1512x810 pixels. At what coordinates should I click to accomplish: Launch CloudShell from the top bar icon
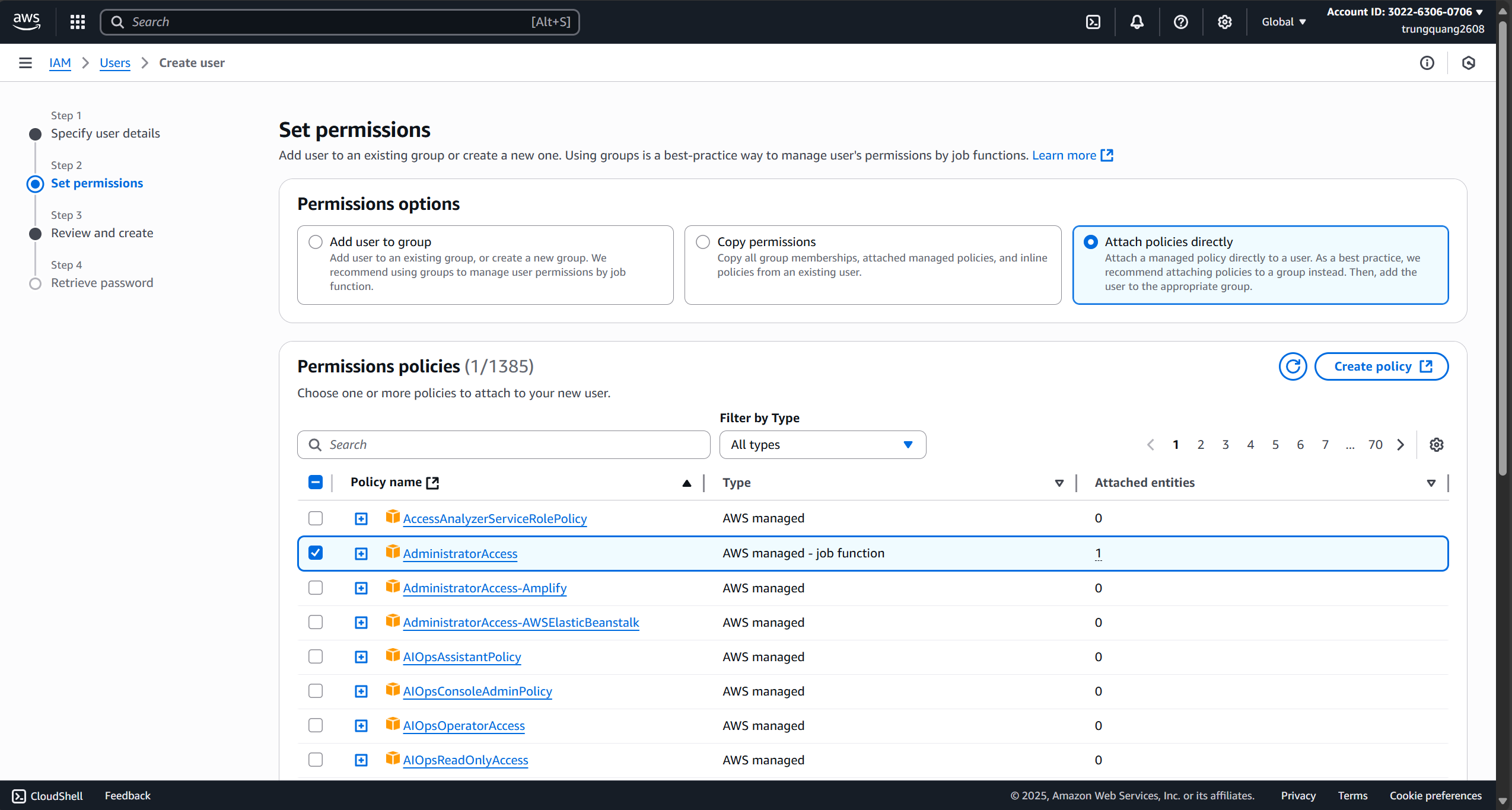pyautogui.click(x=1093, y=22)
